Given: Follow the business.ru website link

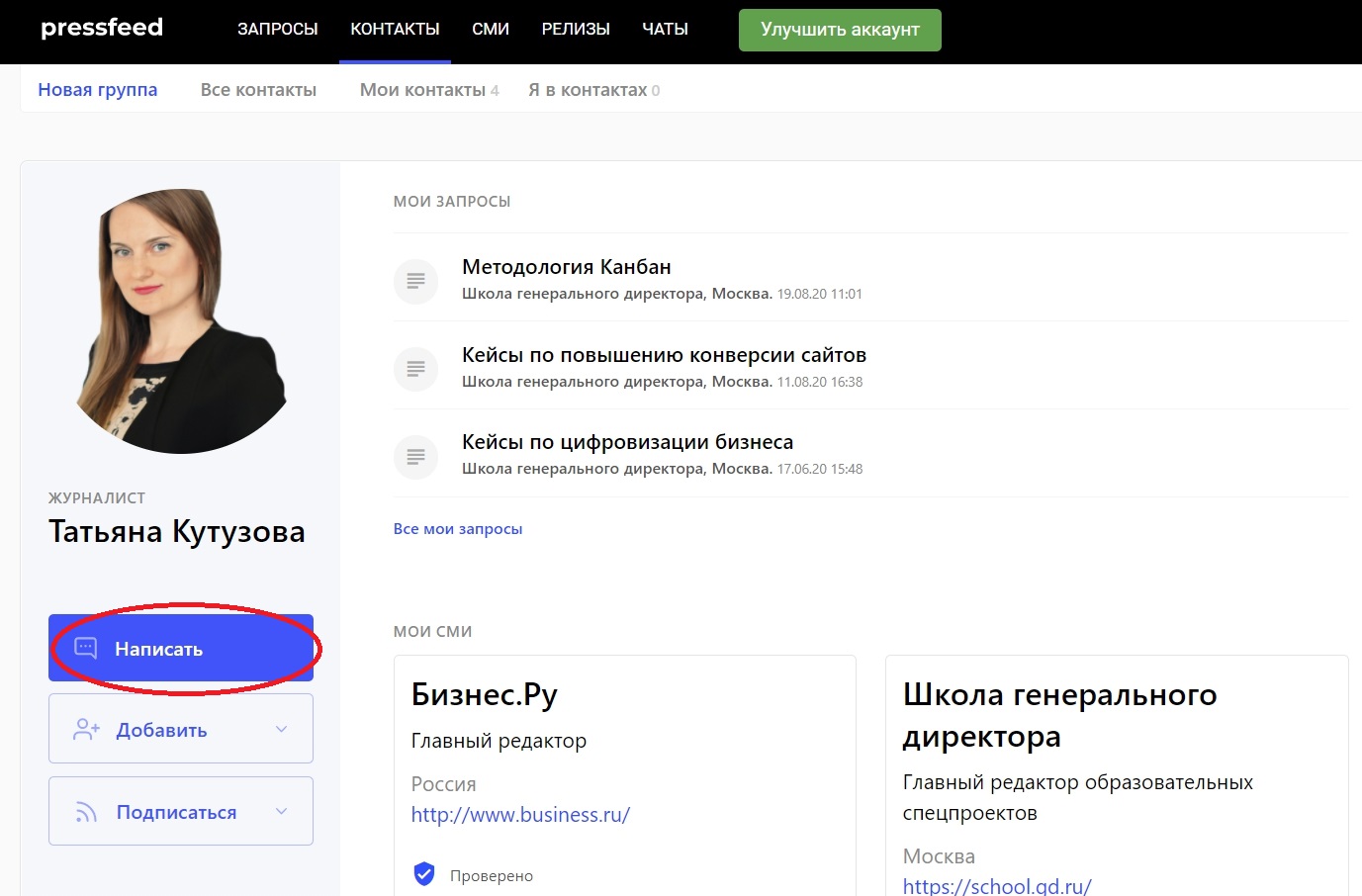Looking at the screenshot, I should pyautogui.click(x=520, y=815).
